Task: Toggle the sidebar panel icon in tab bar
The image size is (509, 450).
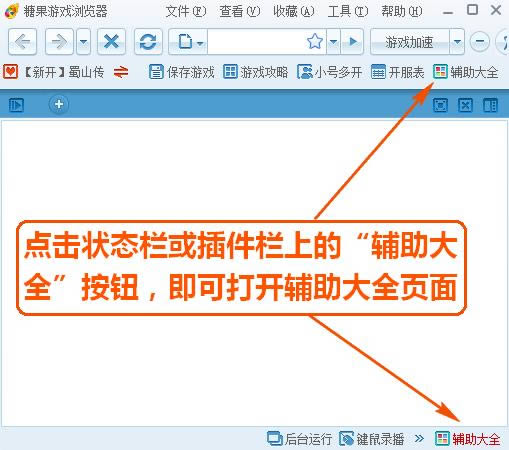Action: tap(16, 105)
